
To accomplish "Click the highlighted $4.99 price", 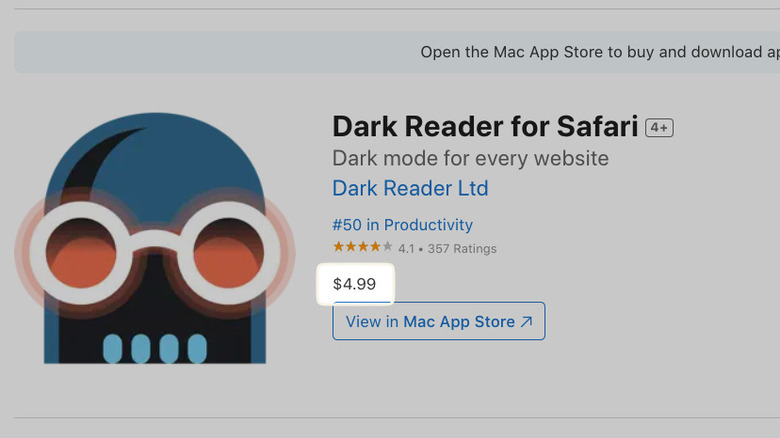I will [x=355, y=284].
